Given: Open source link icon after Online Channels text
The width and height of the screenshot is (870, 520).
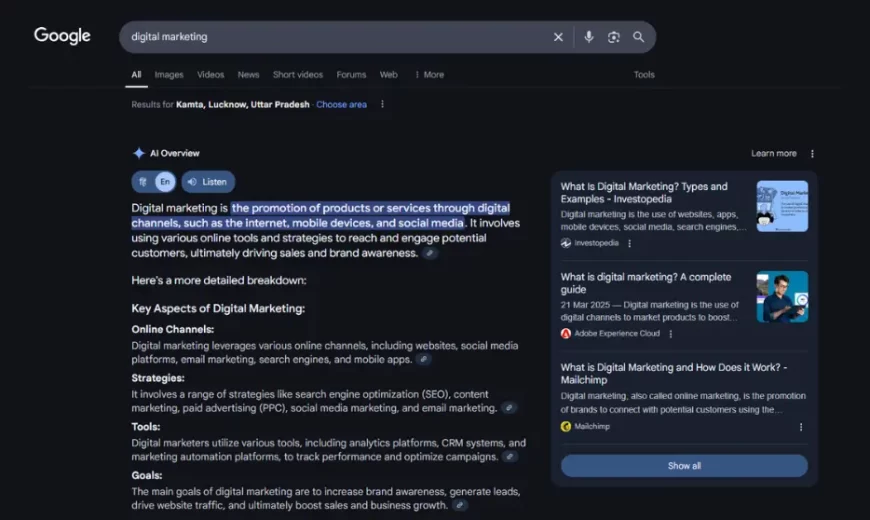Looking at the screenshot, I should (423, 359).
